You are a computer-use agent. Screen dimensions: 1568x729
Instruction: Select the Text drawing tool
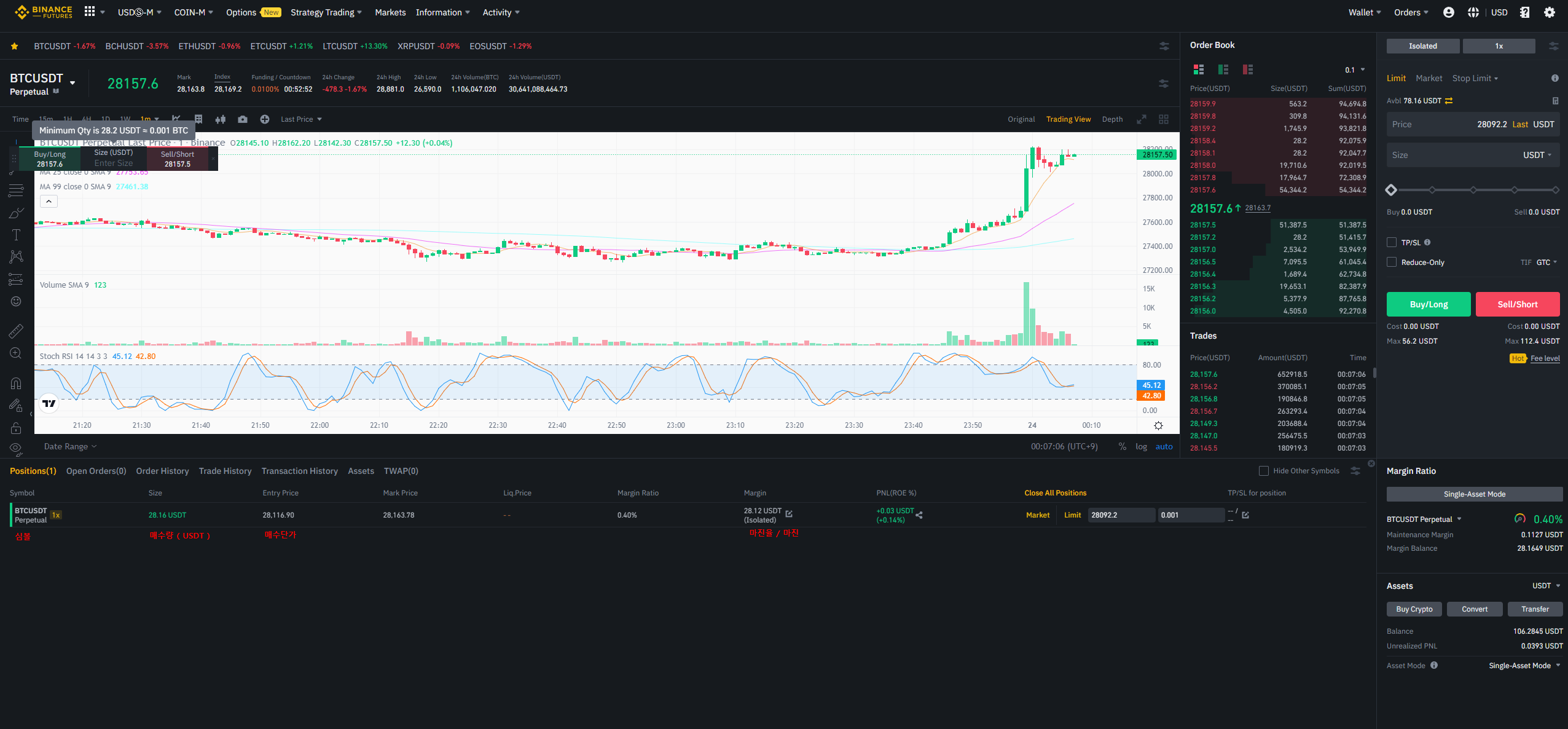coord(16,235)
